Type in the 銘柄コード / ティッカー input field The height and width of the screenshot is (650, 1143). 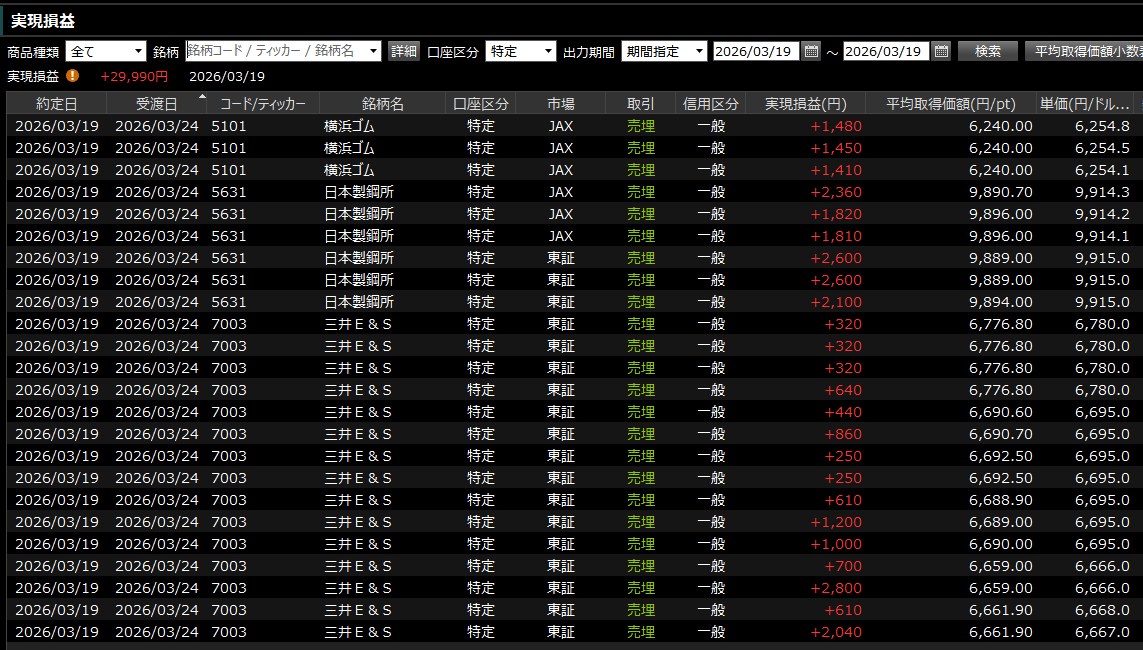(x=275, y=51)
